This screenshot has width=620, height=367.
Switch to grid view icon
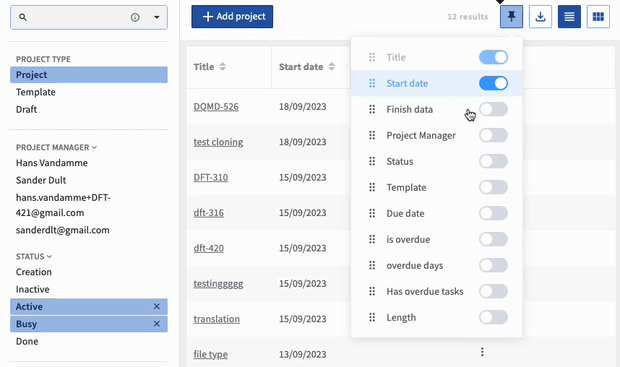[x=598, y=17]
